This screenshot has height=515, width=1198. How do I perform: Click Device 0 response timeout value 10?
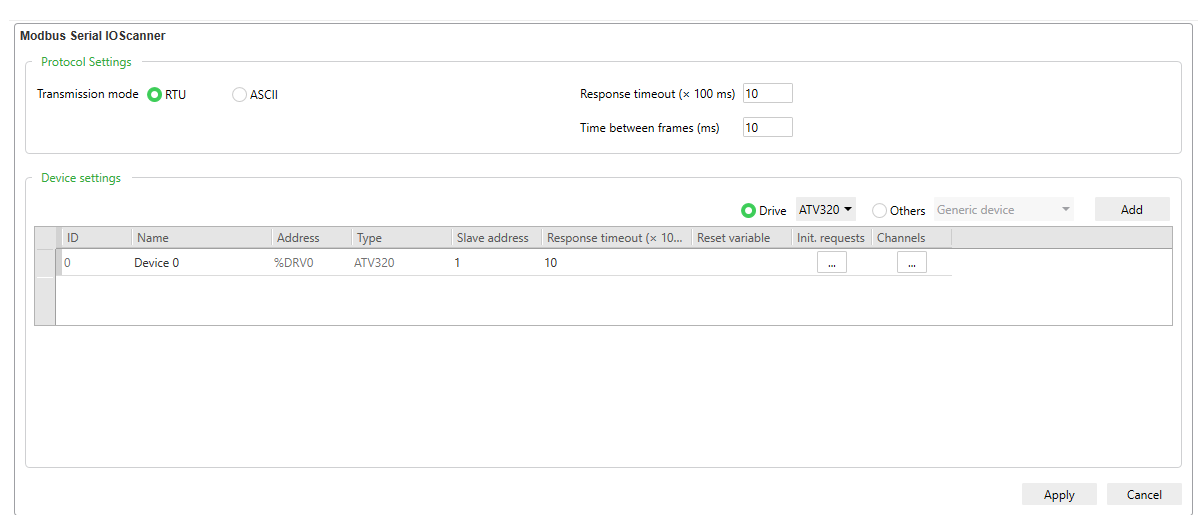[x=617, y=262]
